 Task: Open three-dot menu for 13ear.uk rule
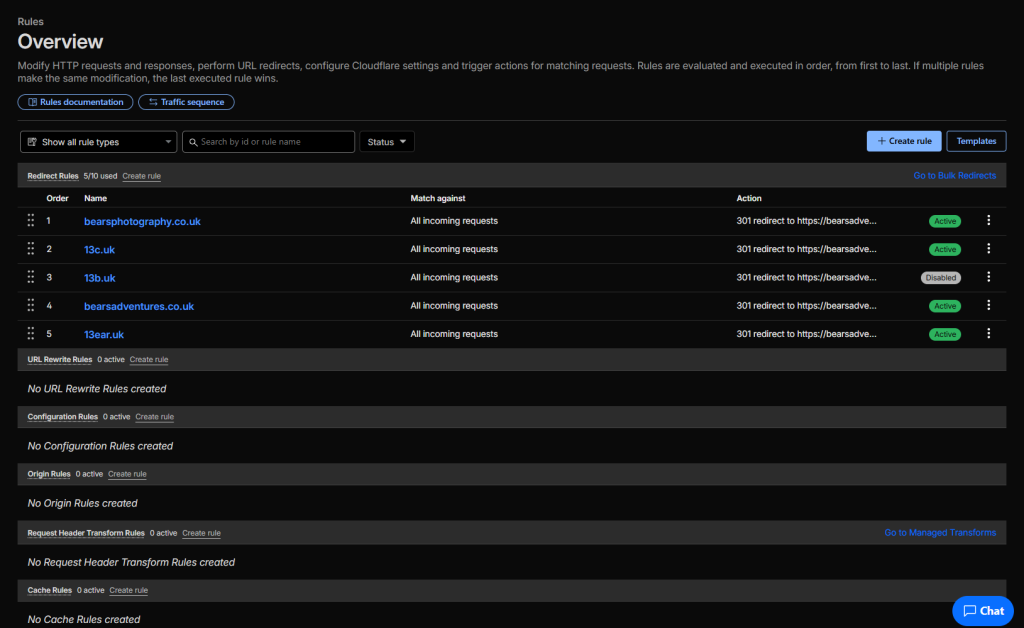pyautogui.click(x=988, y=334)
